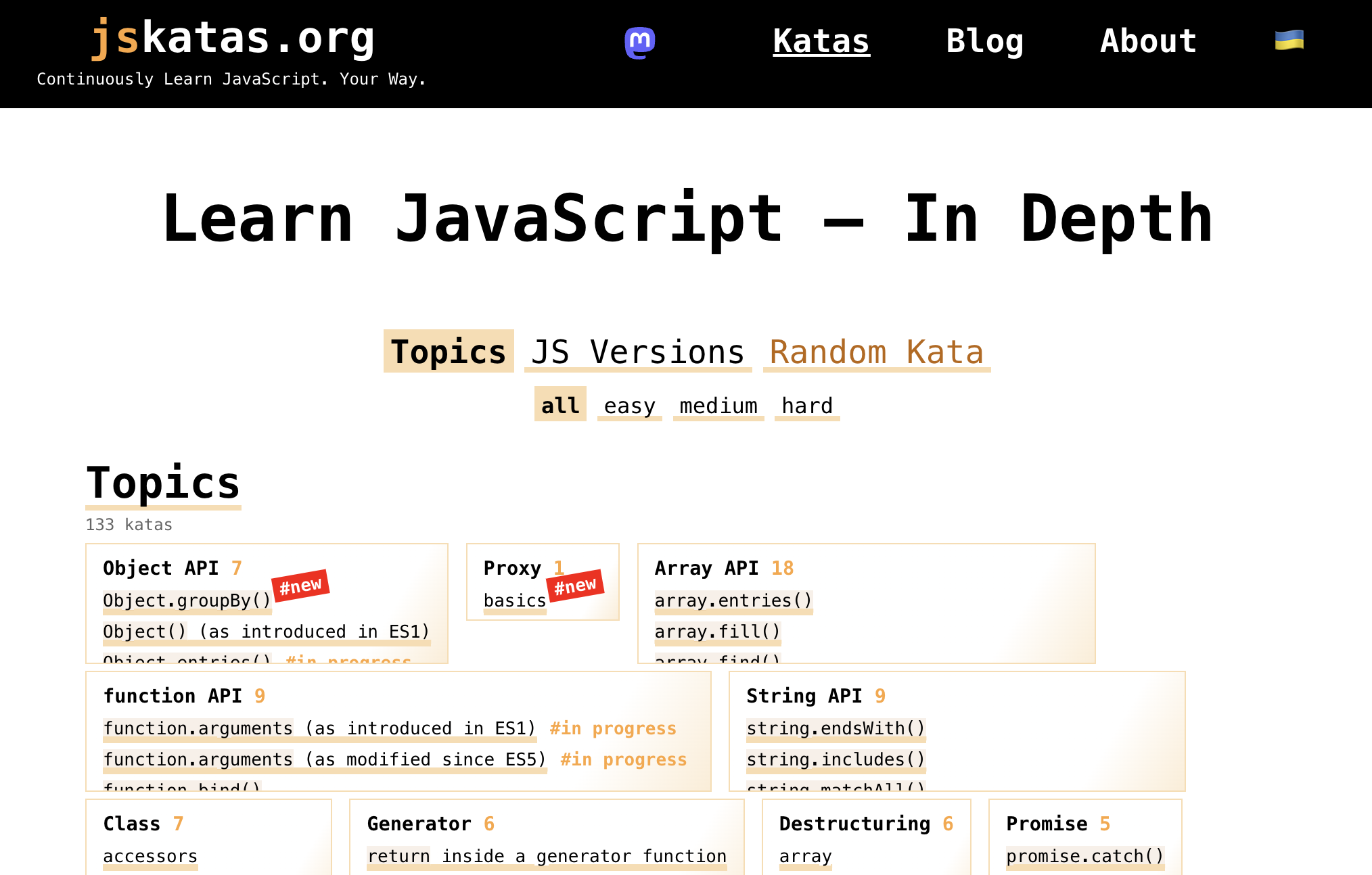Click the #new badge beside Object.groupBy()
The width and height of the screenshot is (1372, 875).
tap(300, 586)
